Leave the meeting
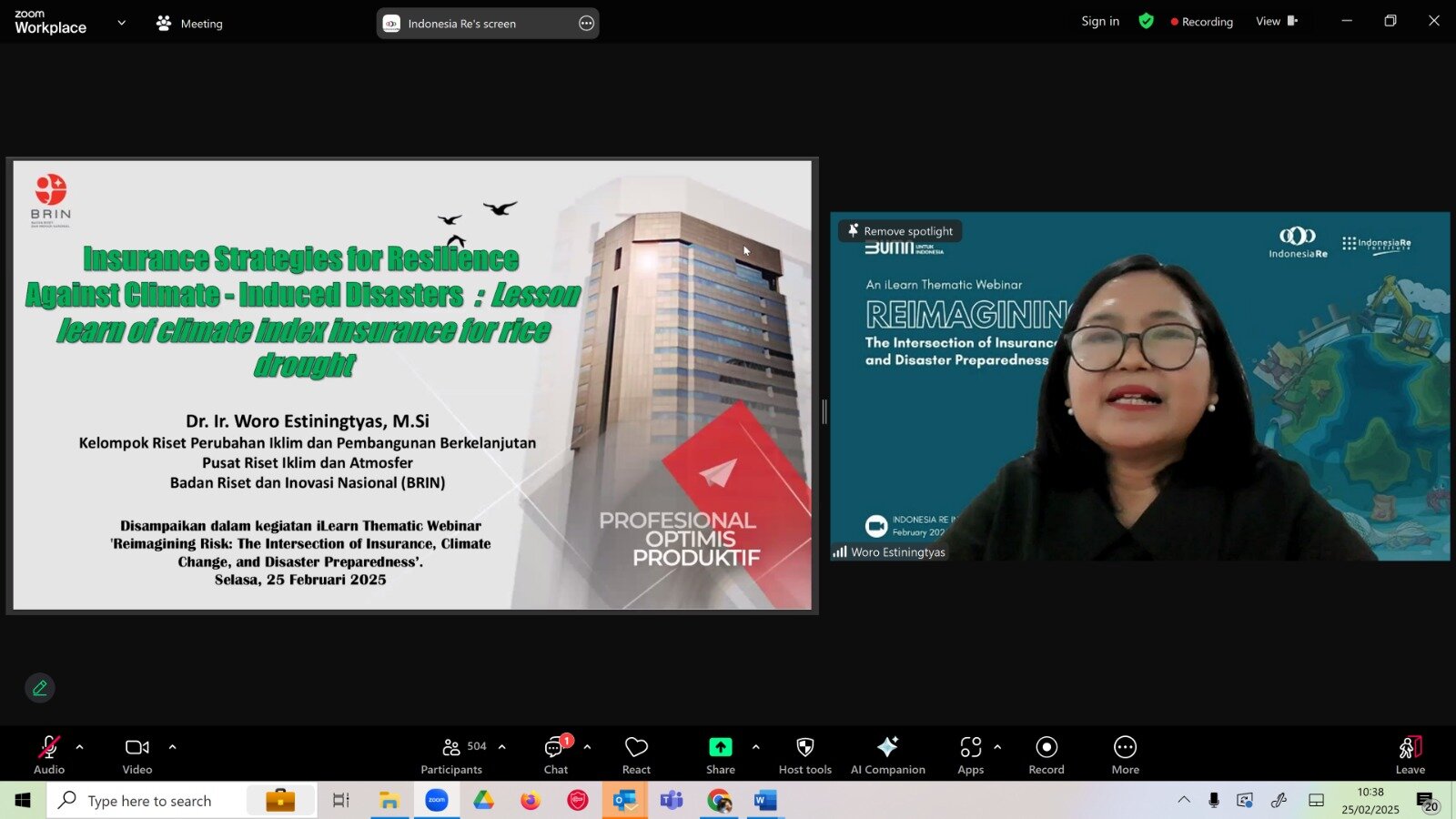The height and width of the screenshot is (819, 1456). pyautogui.click(x=1410, y=755)
